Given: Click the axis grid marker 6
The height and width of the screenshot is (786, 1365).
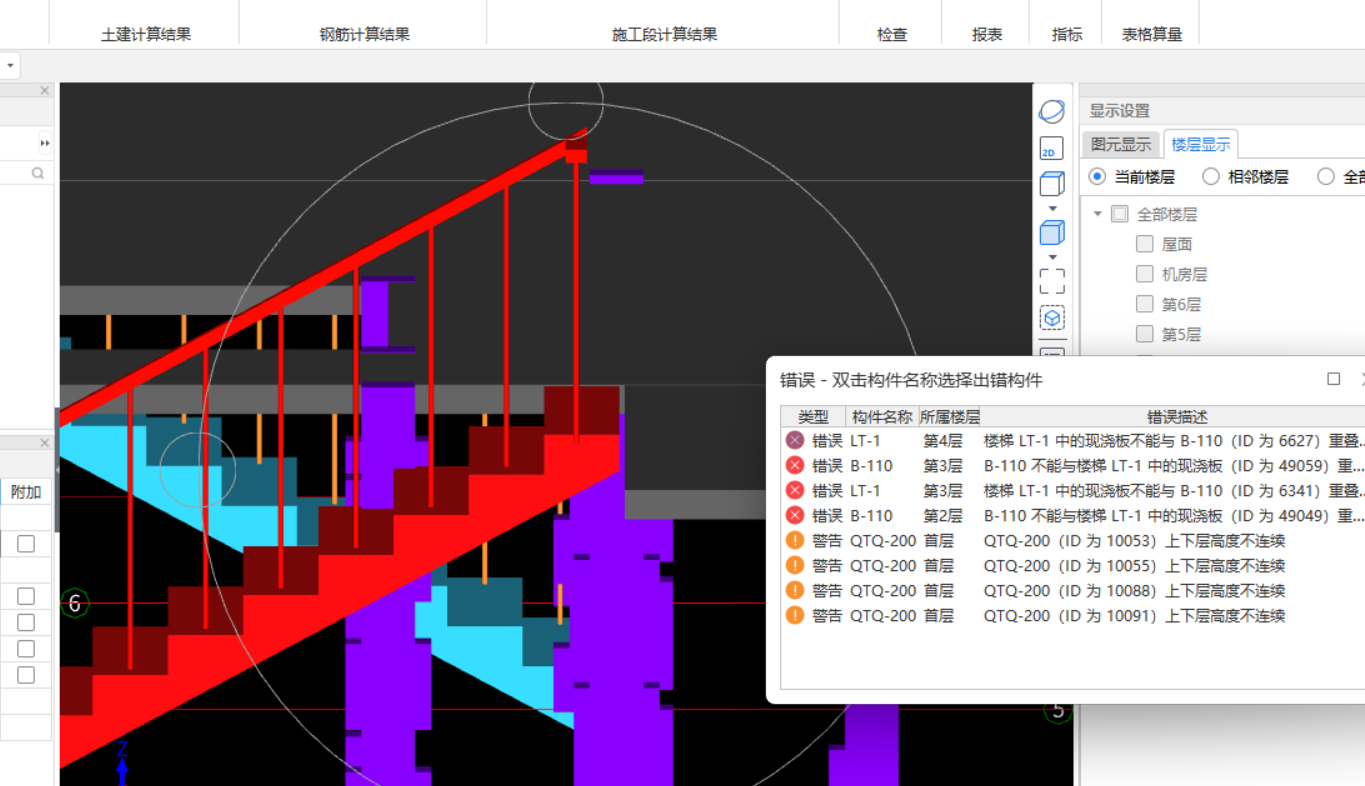Looking at the screenshot, I should 74,603.
